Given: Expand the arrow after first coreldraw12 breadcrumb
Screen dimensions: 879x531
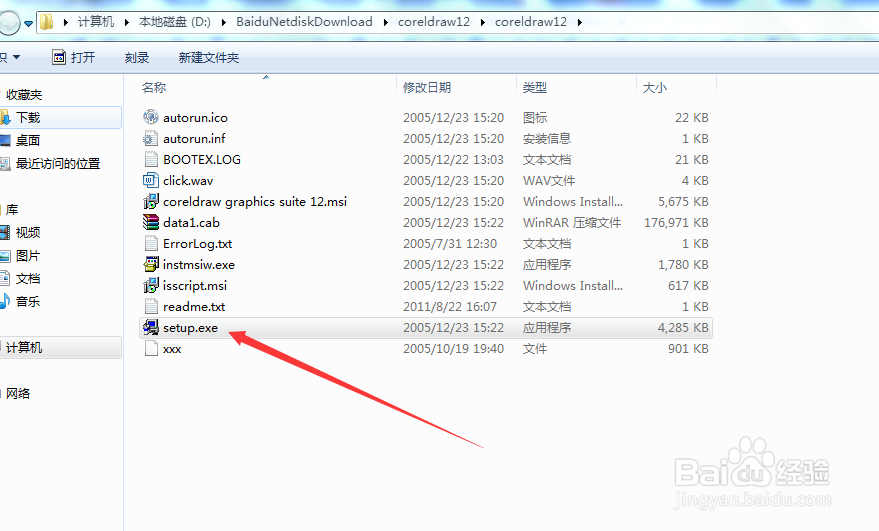Looking at the screenshot, I should tap(483, 22).
